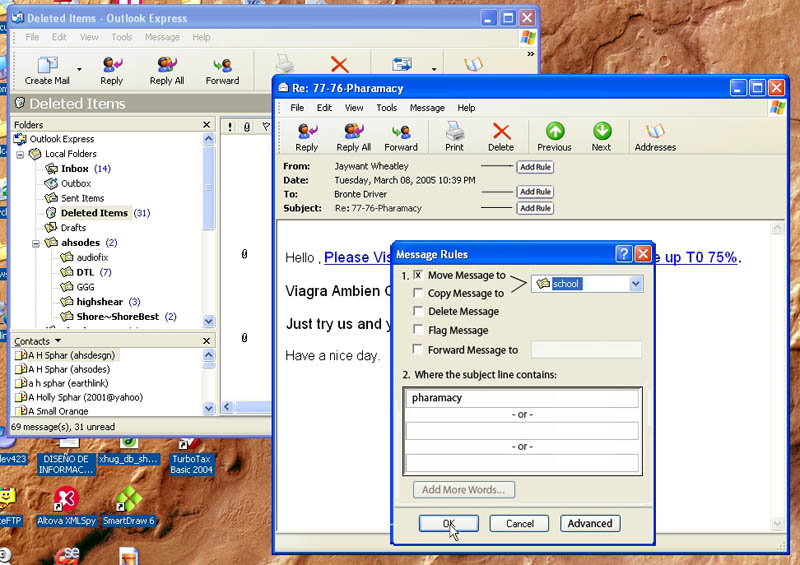Select the highshear folder
800x565 pixels.
pyautogui.click(x=99, y=302)
